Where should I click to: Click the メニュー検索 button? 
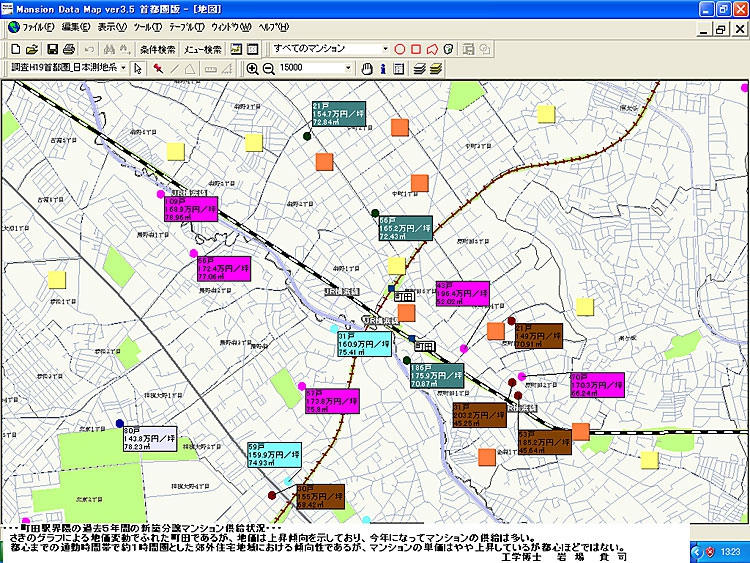tap(206, 48)
